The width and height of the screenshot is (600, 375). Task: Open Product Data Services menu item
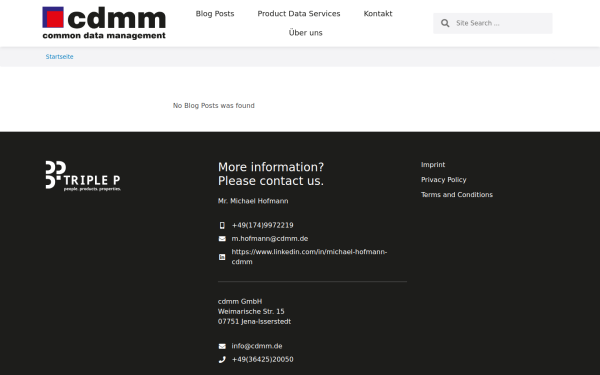coord(298,14)
